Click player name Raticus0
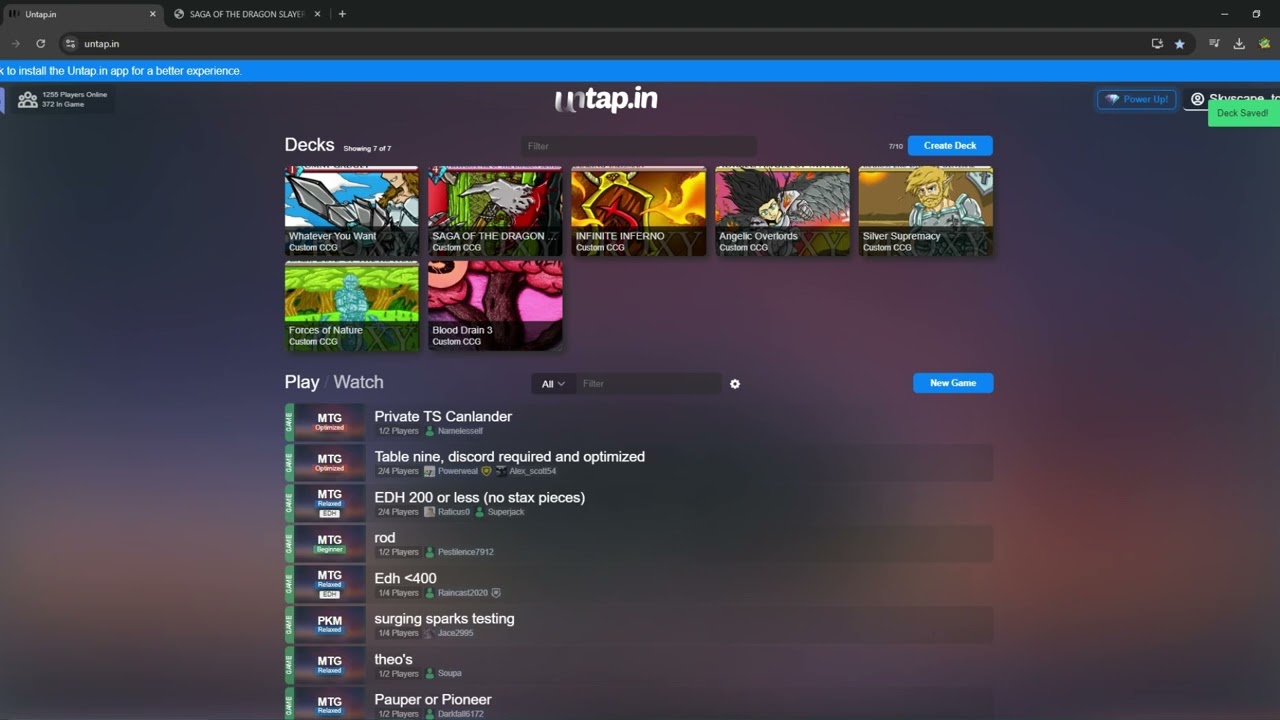This screenshot has height=720, width=1280. pos(453,512)
